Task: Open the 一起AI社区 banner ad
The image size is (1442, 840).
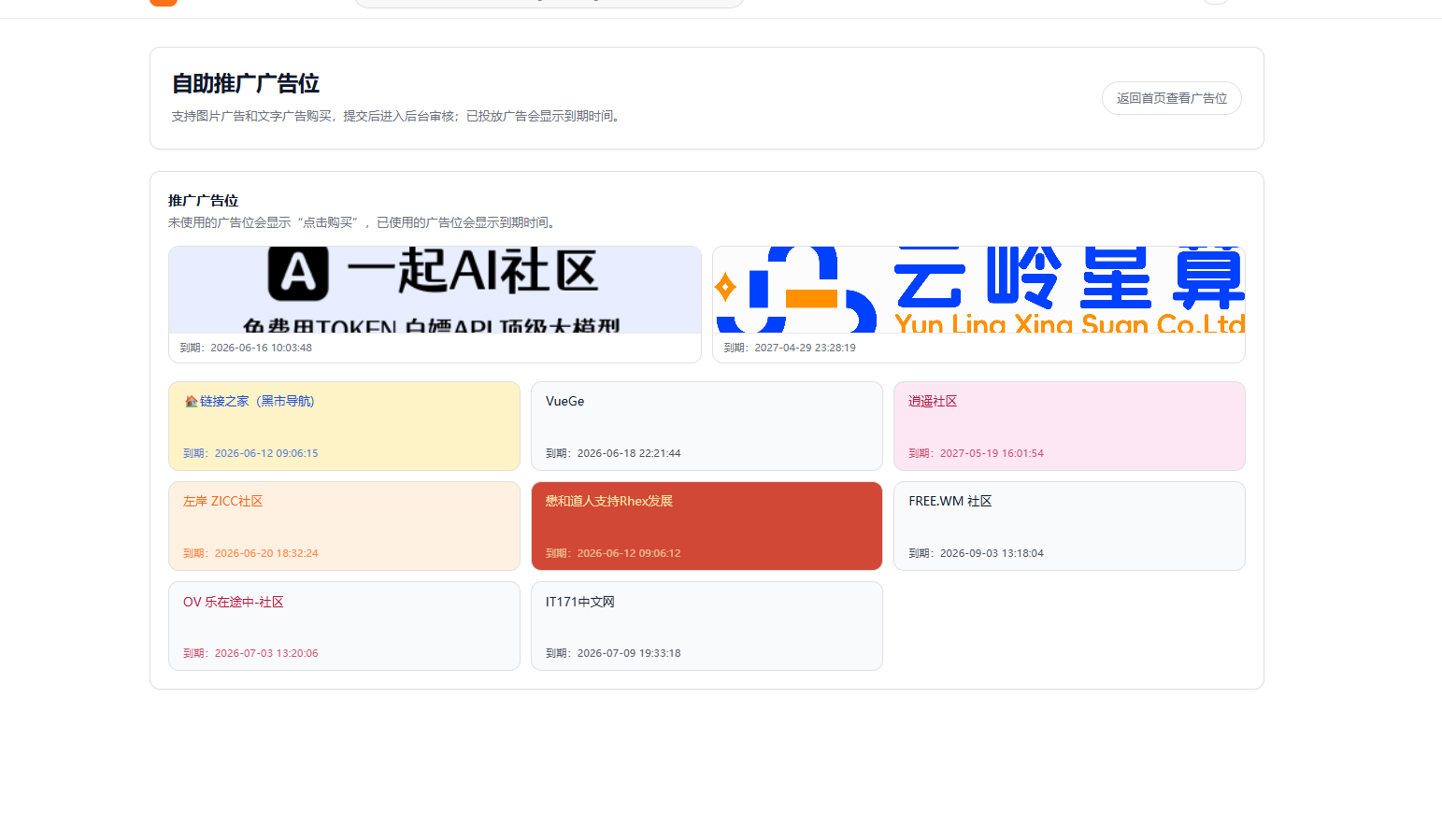Action: coord(435,290)
